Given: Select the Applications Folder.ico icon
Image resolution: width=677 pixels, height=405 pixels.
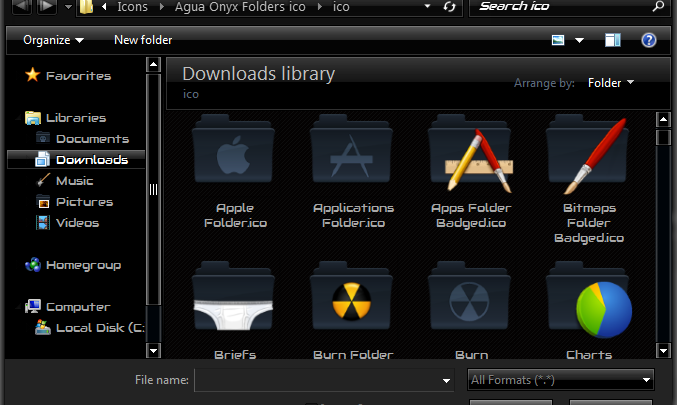Looking at the screenshot, I should click(x=351, y=149).
